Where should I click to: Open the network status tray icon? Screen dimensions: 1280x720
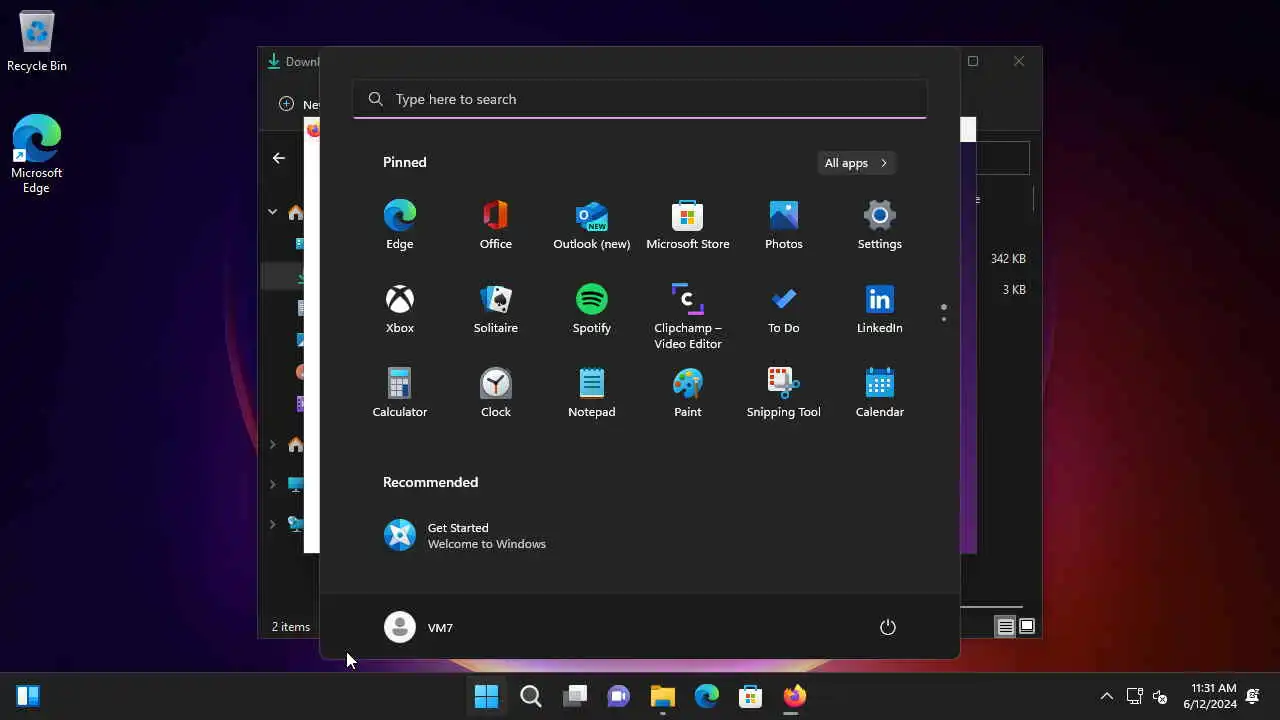[x=1134, y=696]
